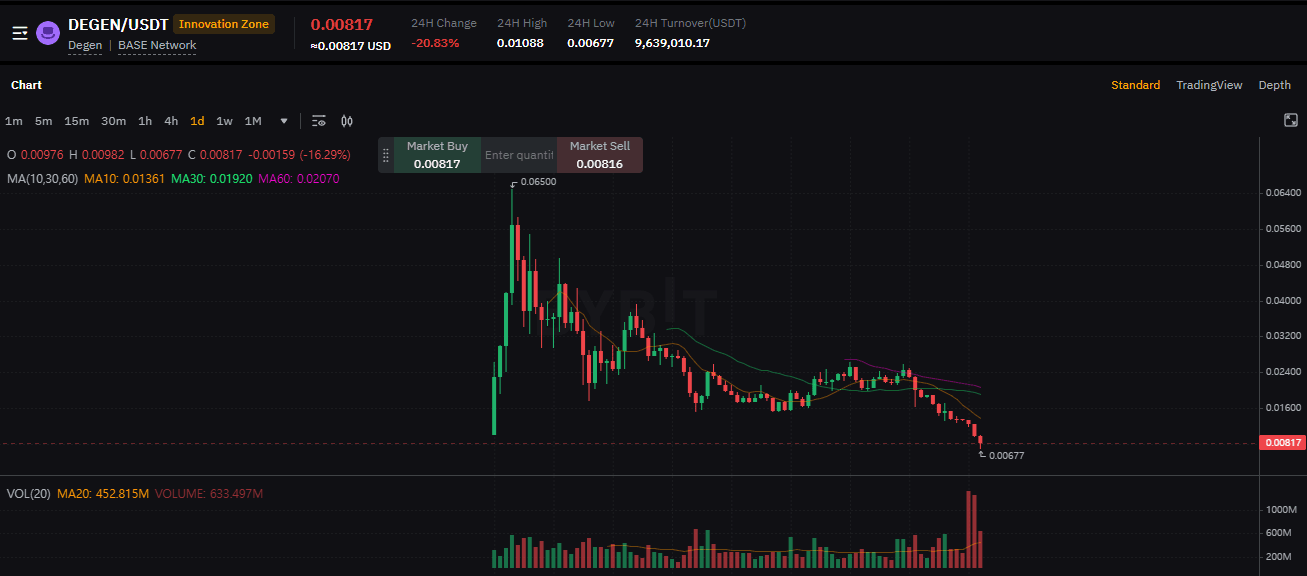1307x576 pixels.
Task: Select the 1w timeframe
Action: coord(224,121)
